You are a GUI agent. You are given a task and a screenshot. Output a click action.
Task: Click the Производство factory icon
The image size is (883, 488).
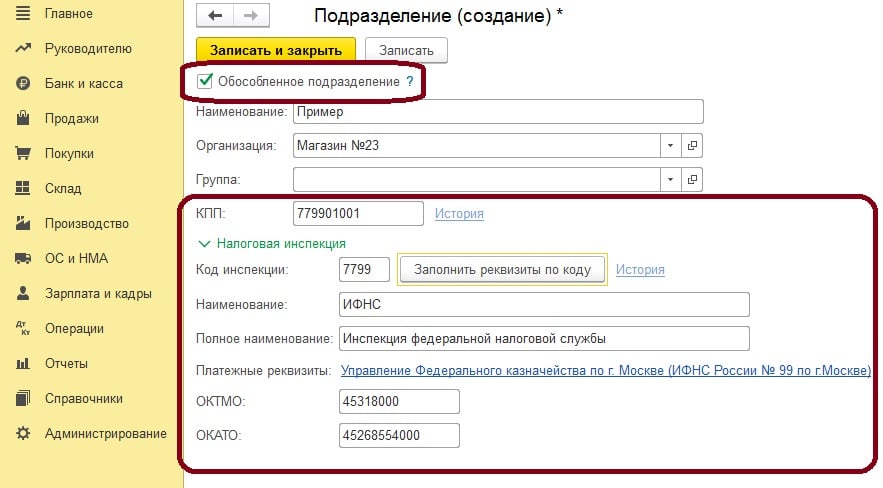pyautogui.click(x=22, y=223)
